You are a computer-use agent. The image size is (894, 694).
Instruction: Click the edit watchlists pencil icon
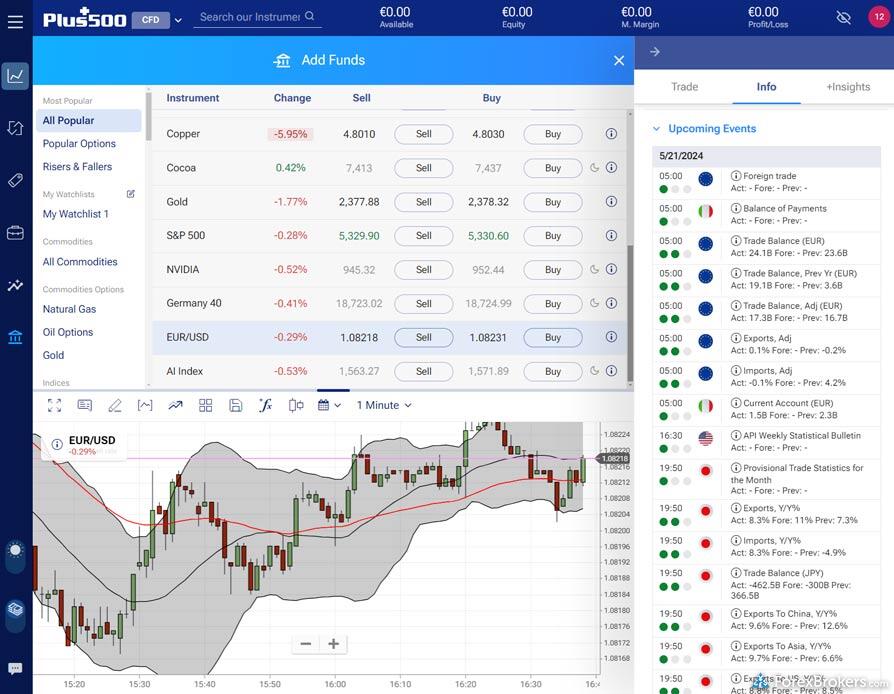[x=130, y=194]
